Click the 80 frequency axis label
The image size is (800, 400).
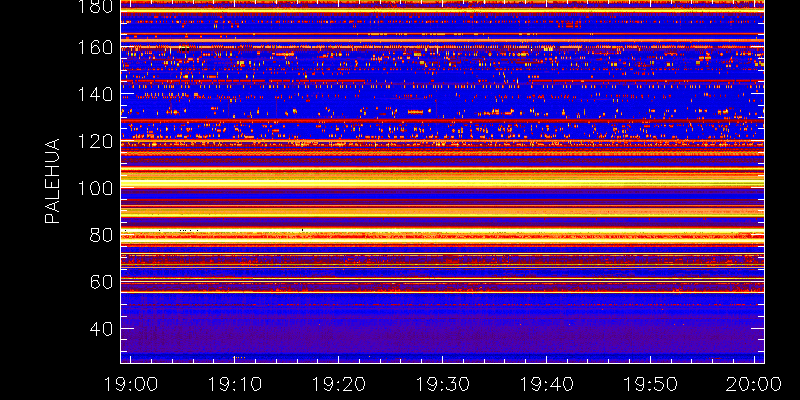(x=102, y=235)
